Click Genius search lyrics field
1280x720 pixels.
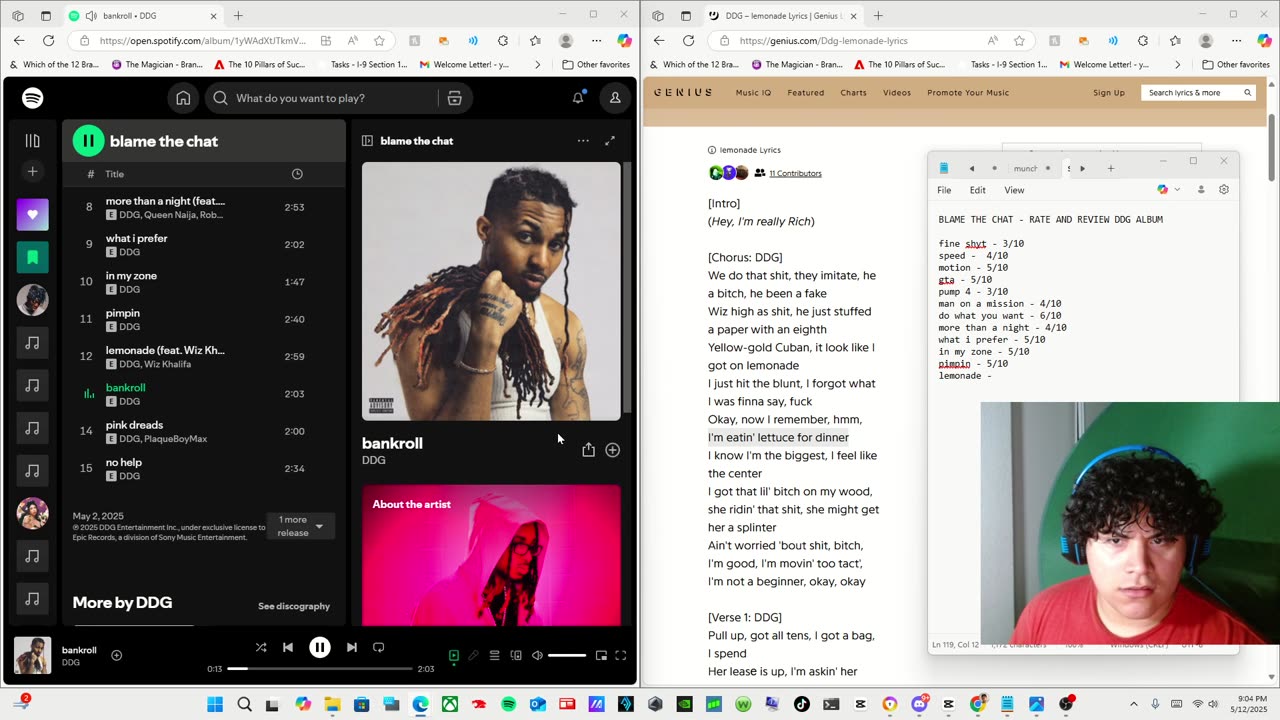[x=1194, y=93]
